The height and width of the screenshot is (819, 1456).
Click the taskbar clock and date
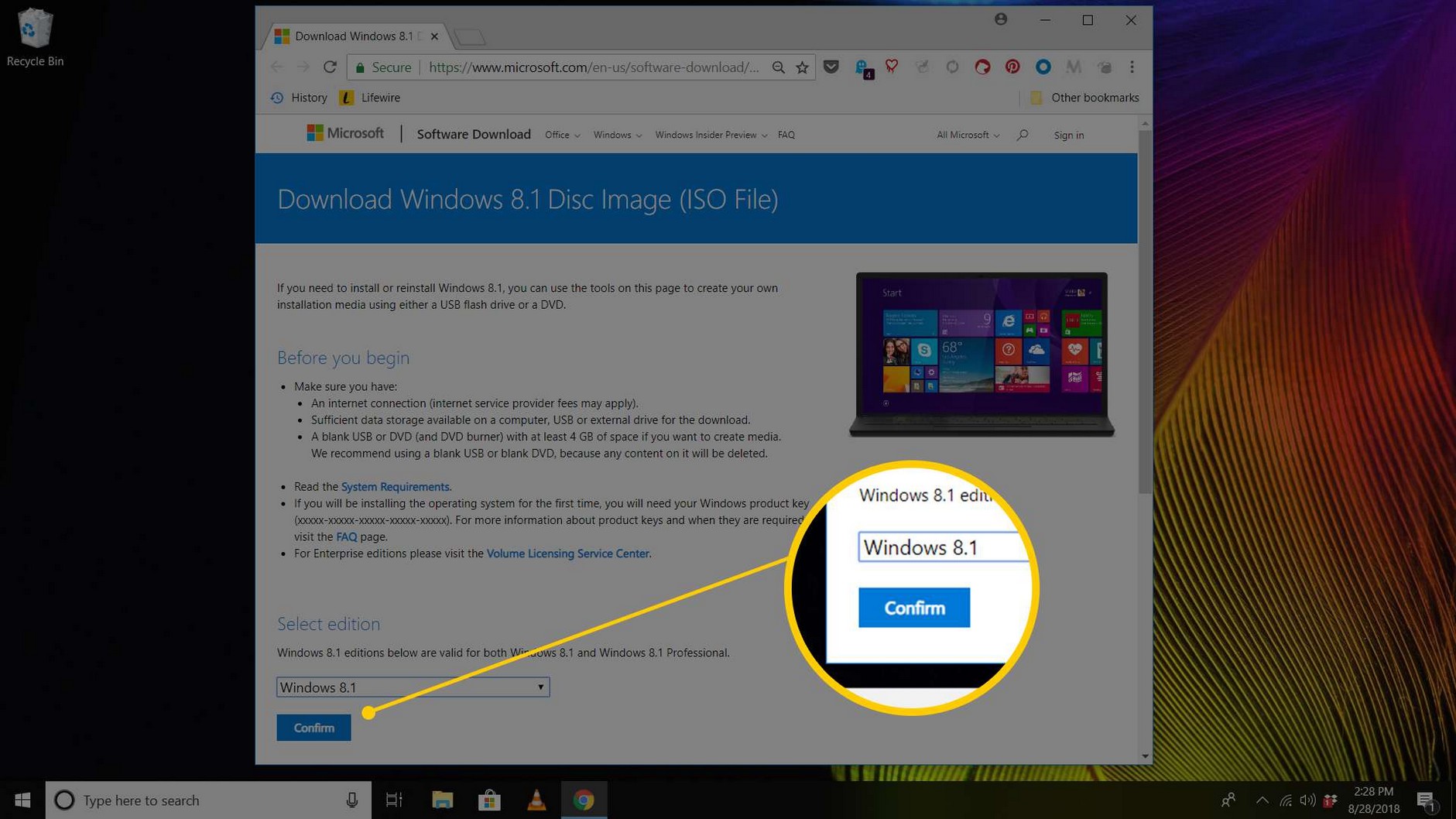point(1373,800)
